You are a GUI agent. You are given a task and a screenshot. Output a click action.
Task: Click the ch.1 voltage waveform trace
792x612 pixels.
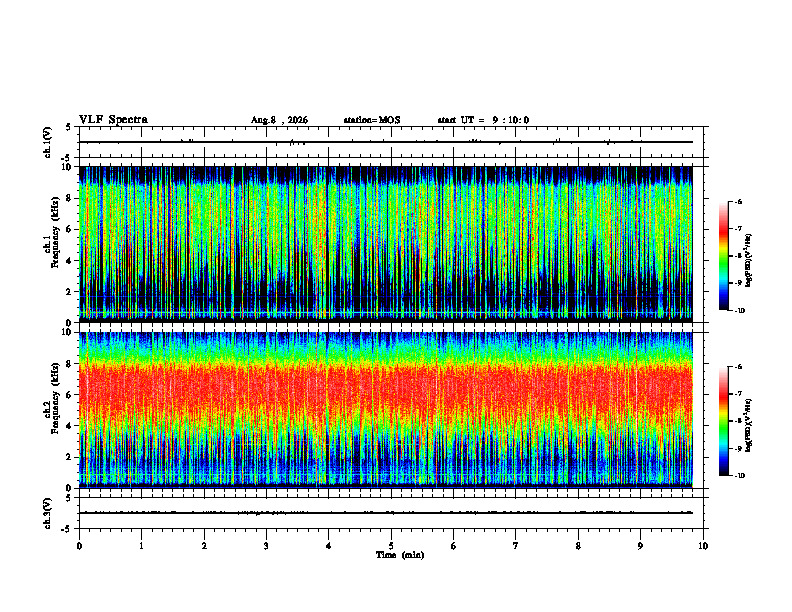[386, 142]
